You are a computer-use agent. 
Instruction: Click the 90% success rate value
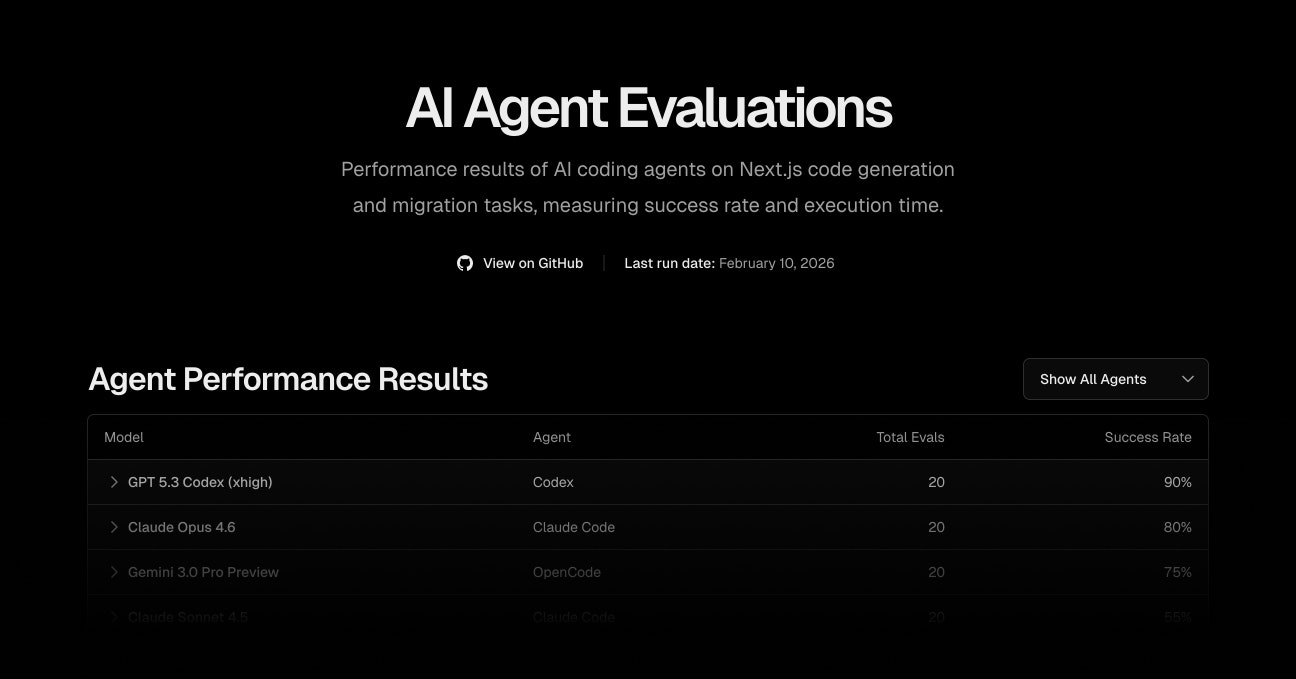click(x=1178, y=482)
